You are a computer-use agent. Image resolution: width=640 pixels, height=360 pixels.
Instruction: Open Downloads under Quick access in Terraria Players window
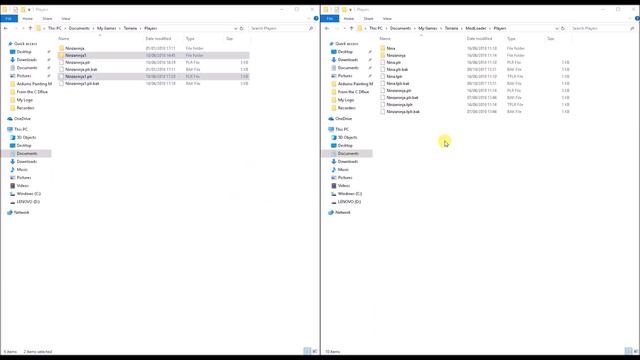click(x=27, y=60)
